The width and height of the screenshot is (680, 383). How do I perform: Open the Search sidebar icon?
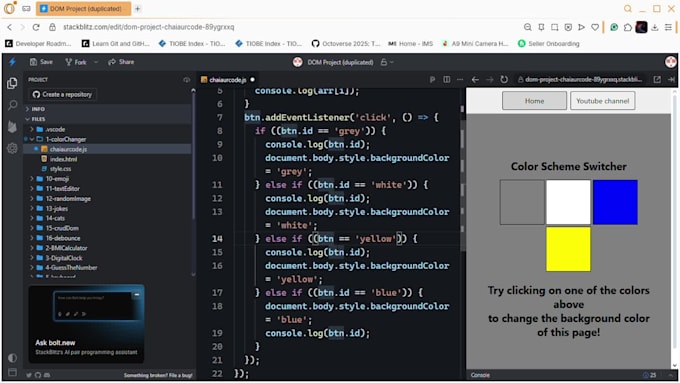[12, 105]
